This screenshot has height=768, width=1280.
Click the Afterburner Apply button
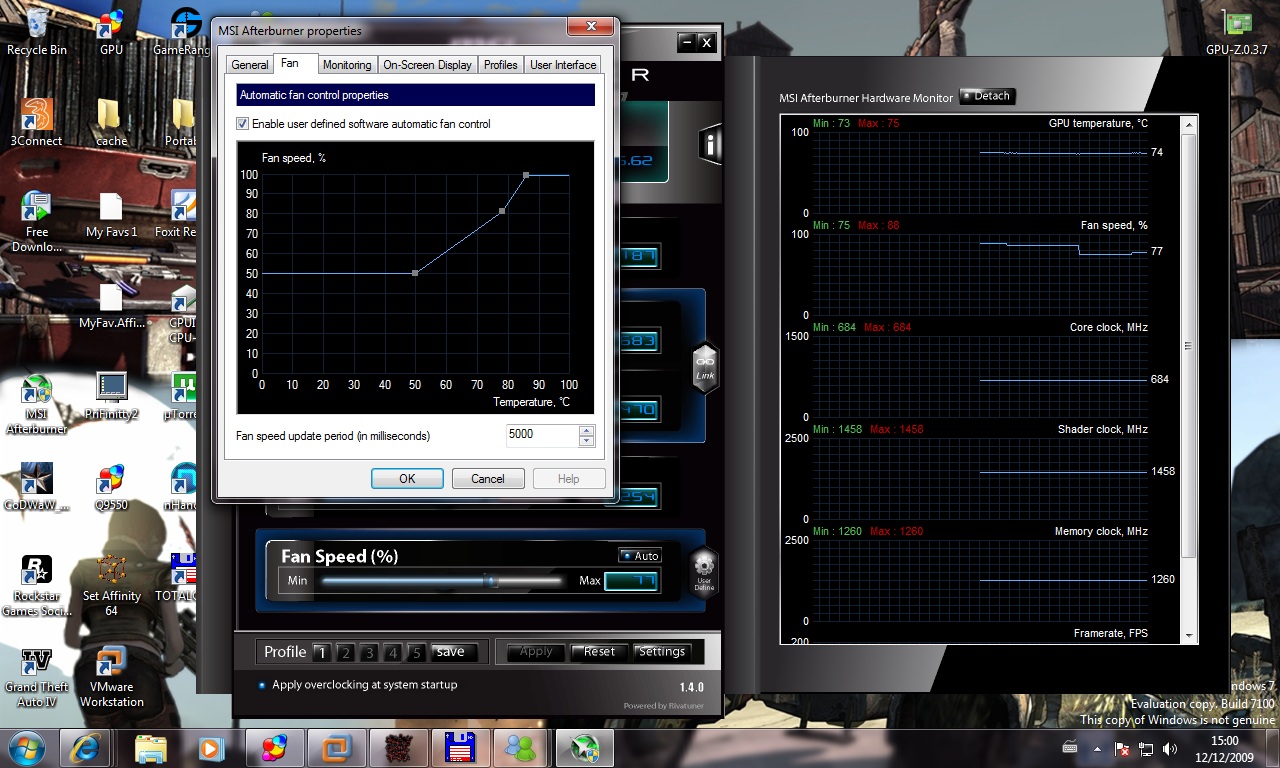536,651
